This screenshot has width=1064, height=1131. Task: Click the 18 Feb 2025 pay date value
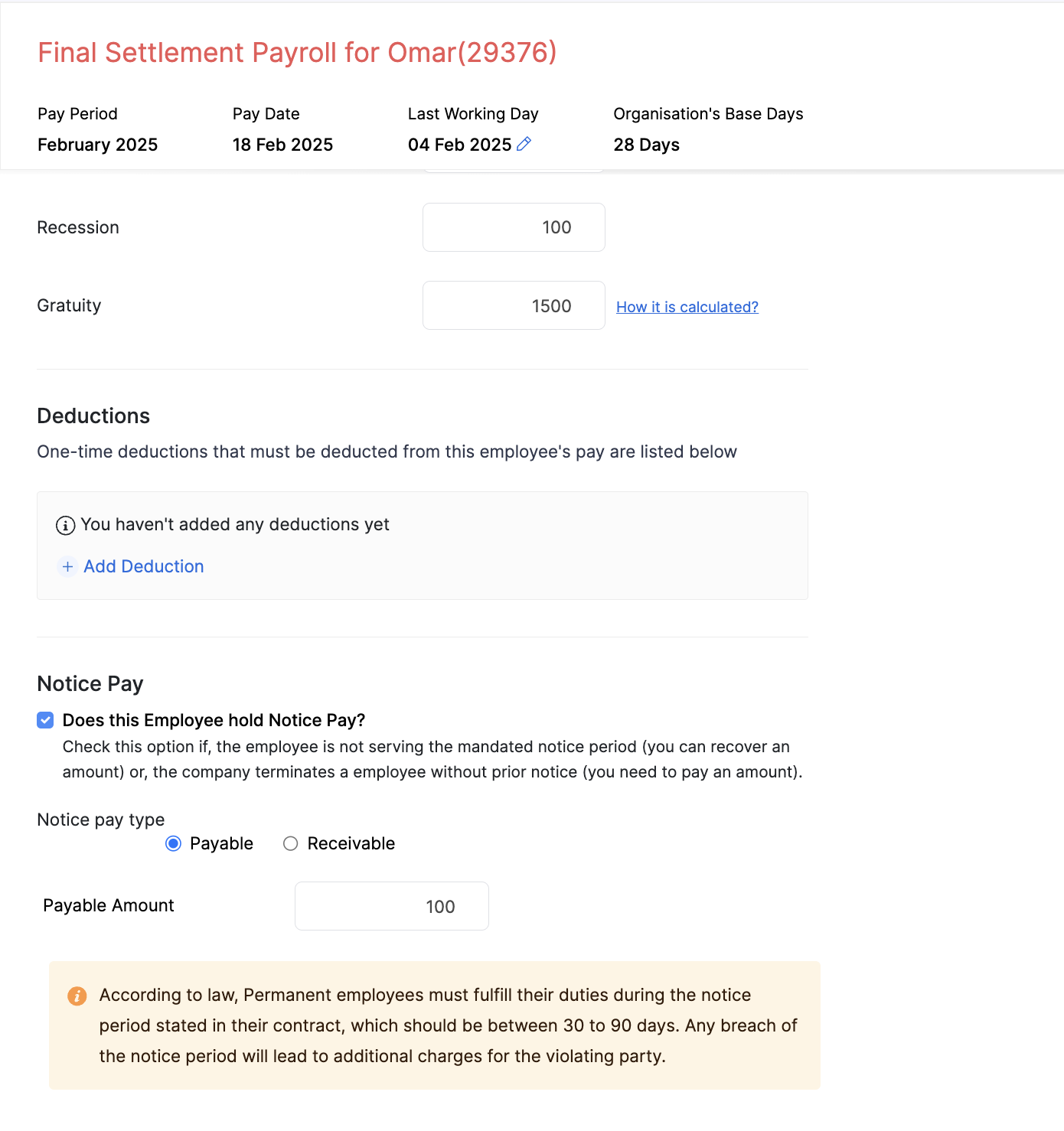click(x=282, y=145)
